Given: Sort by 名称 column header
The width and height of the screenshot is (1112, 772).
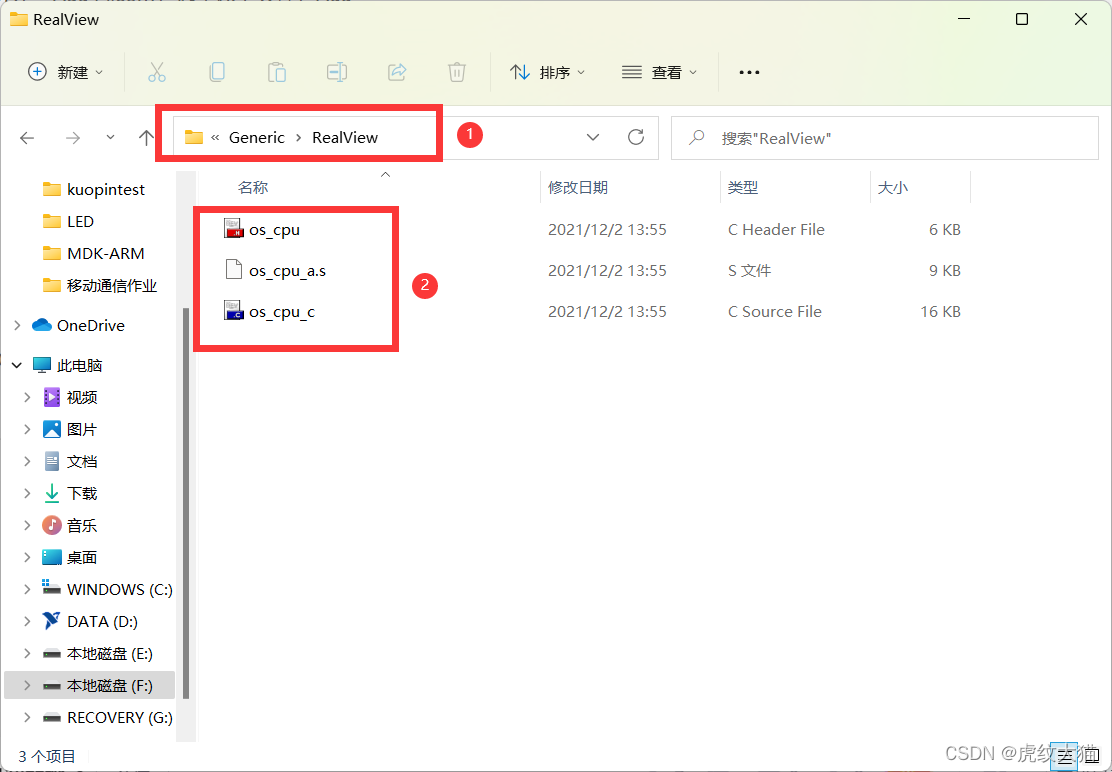Looking at the screenshot, I should [x=252, y=187].
